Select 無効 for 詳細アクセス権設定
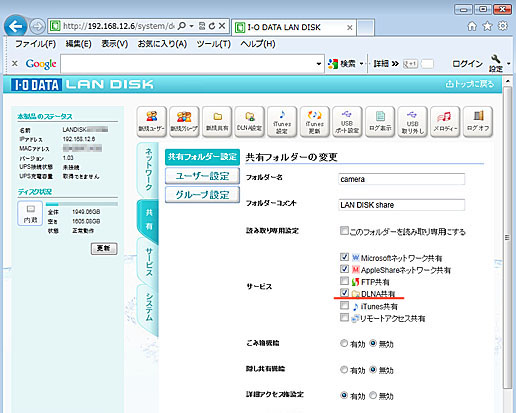516x413 pixels. pyautogui.click(x=373, y=395)
